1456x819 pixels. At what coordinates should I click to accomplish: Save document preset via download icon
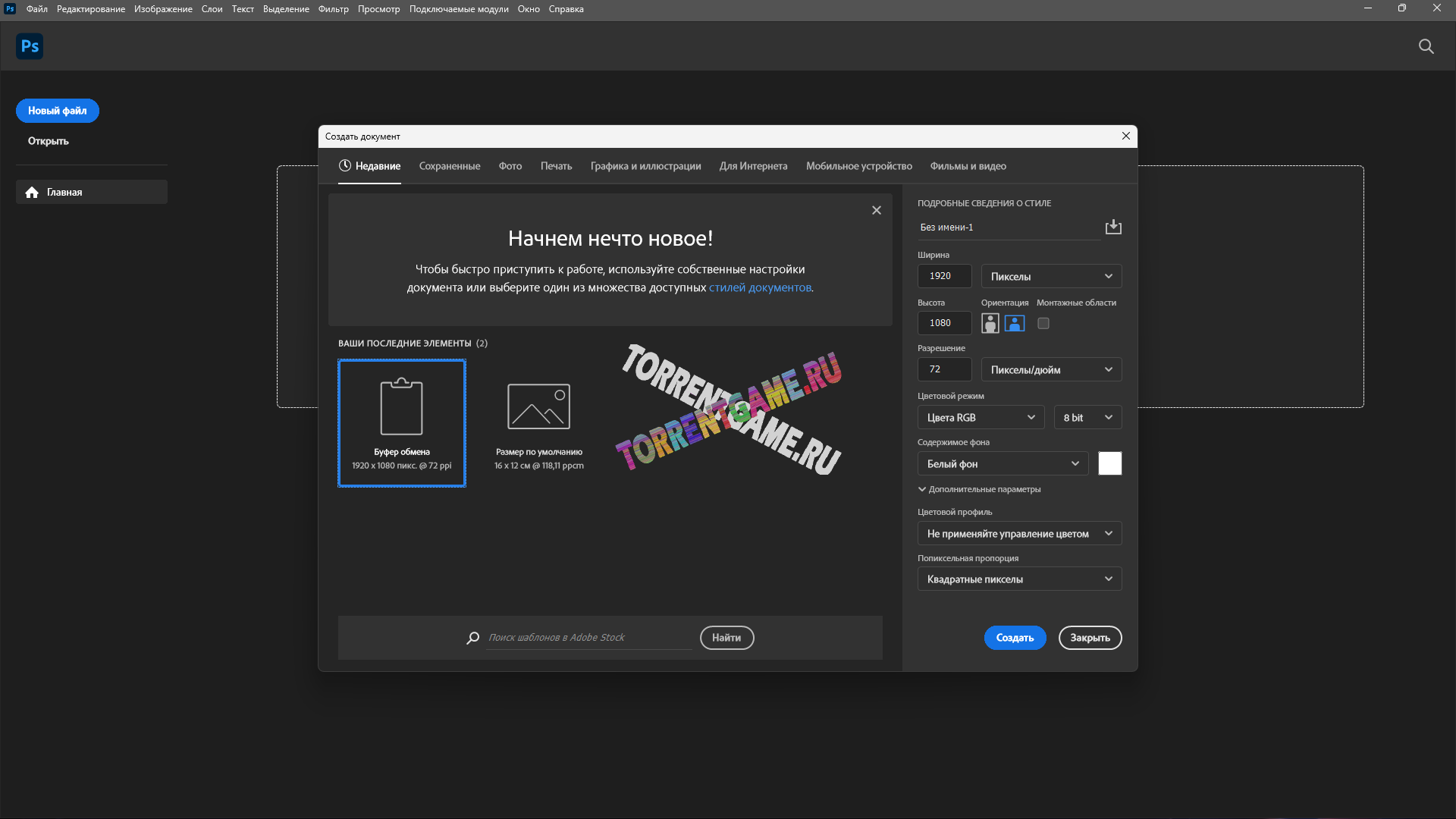[1112, 227]
